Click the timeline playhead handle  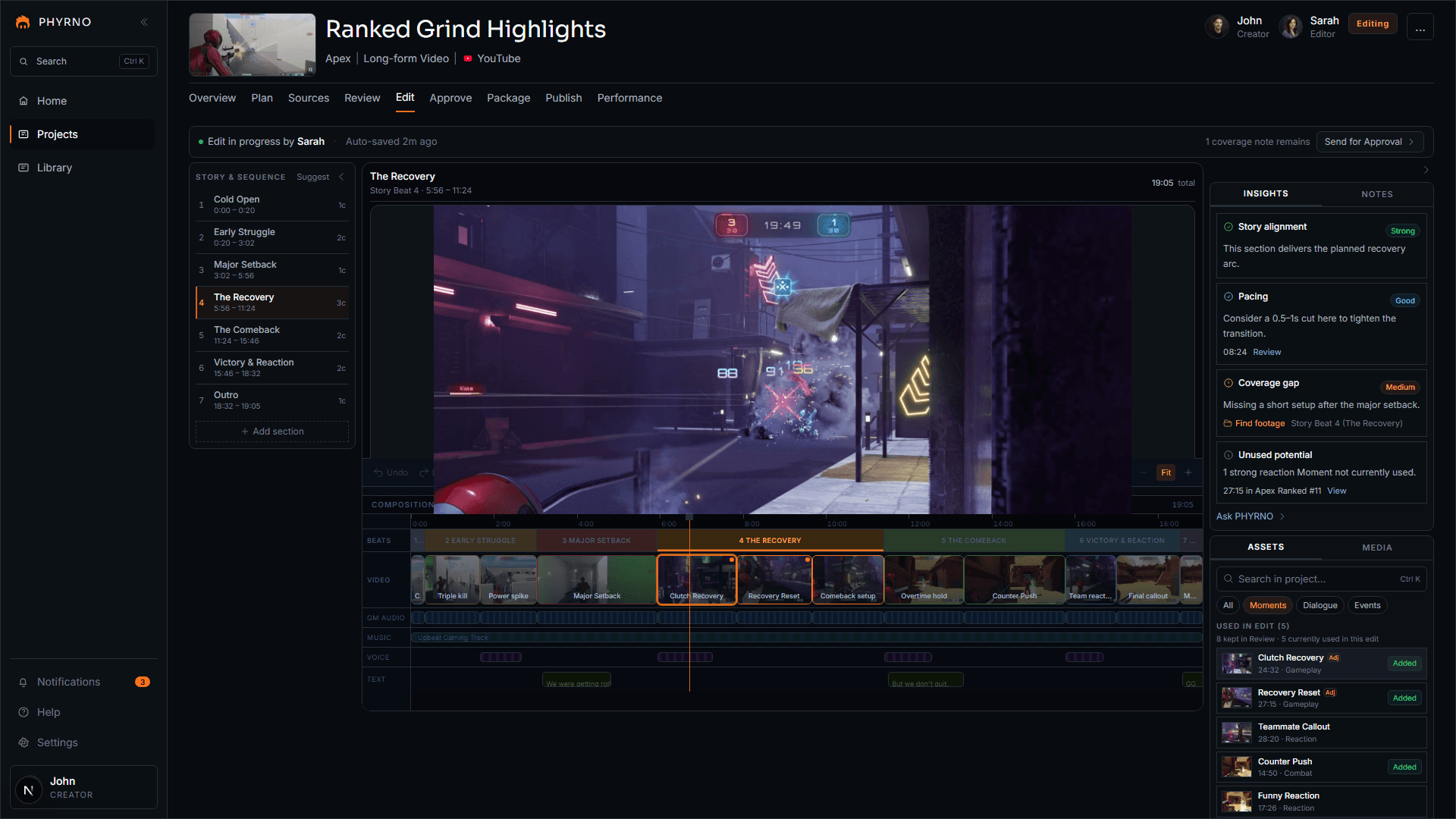click(x=689, y=517)
